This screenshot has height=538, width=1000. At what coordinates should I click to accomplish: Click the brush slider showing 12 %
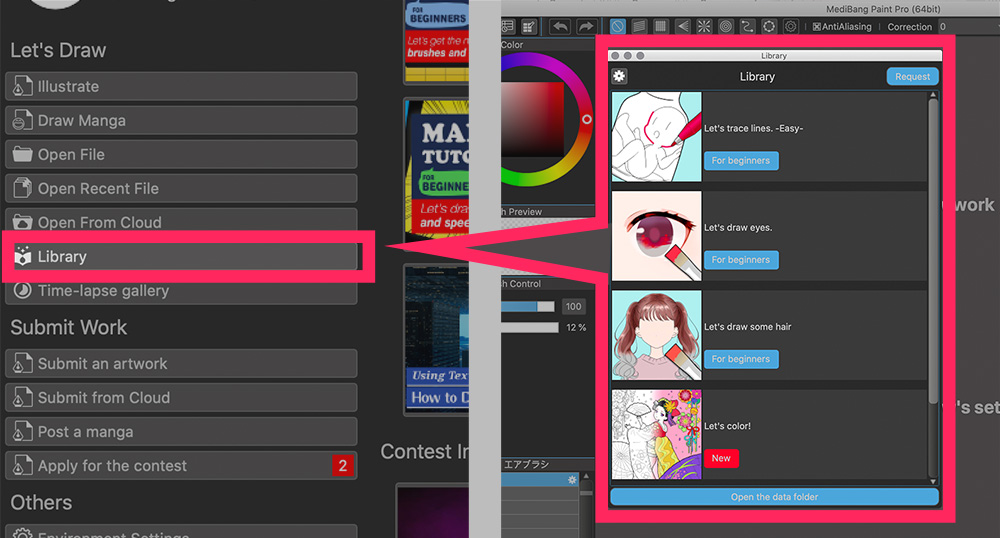529,328
